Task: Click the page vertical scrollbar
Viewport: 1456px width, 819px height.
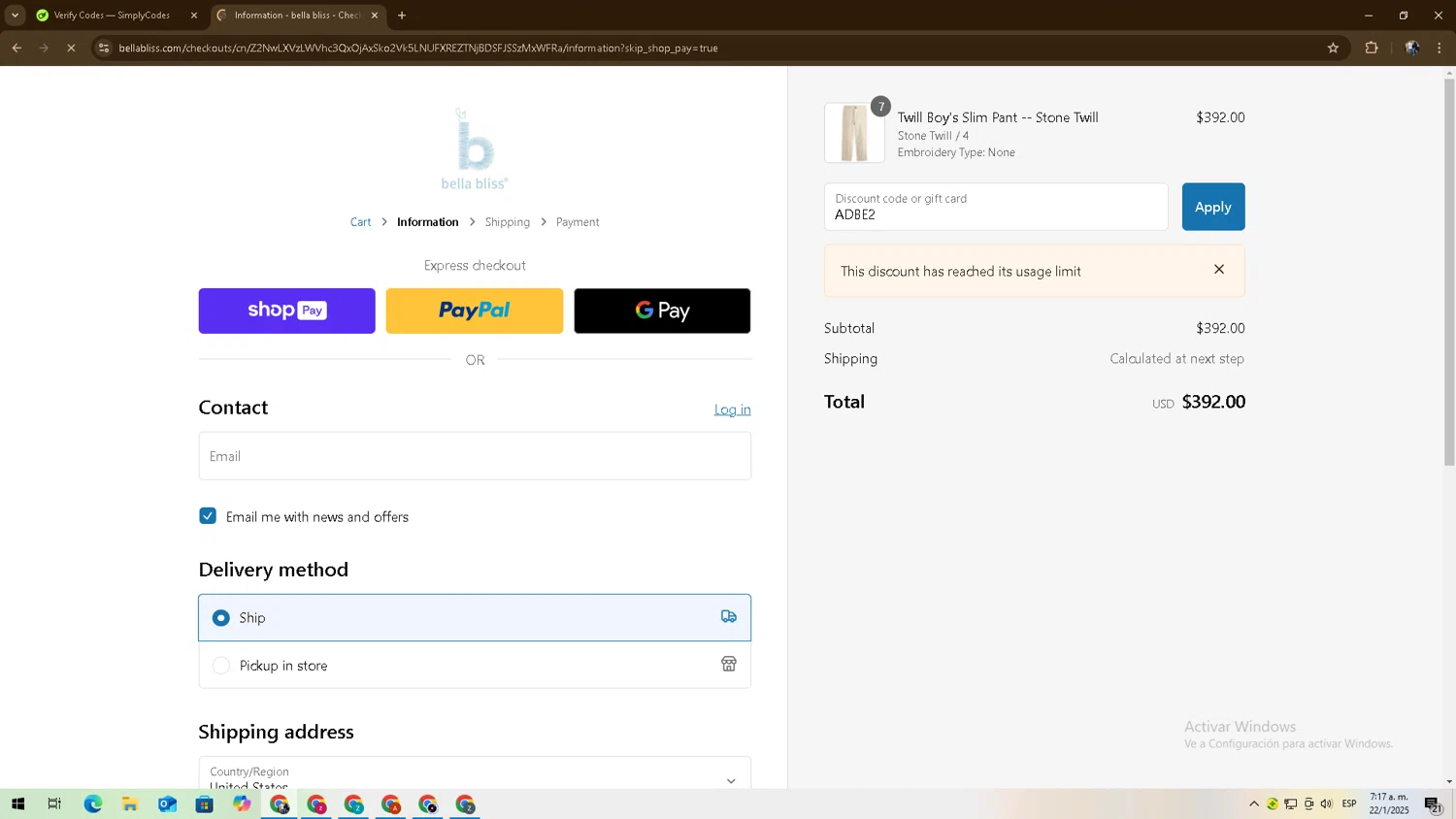Action: pyautogui.click(x=1449, y=272)
